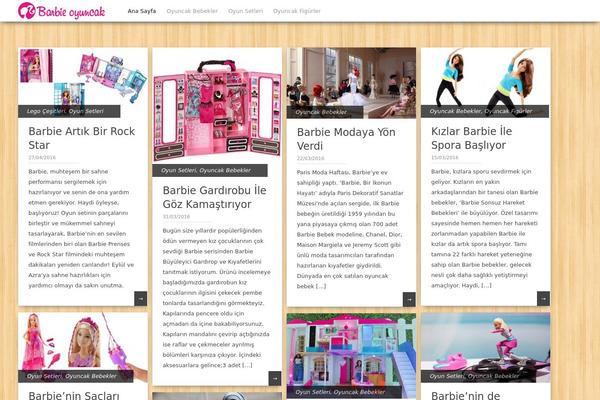The height and width of the screenshot is (400, 600).
Task: Open the Barbie on jet ski thumbnail
Action: point(486,347)
